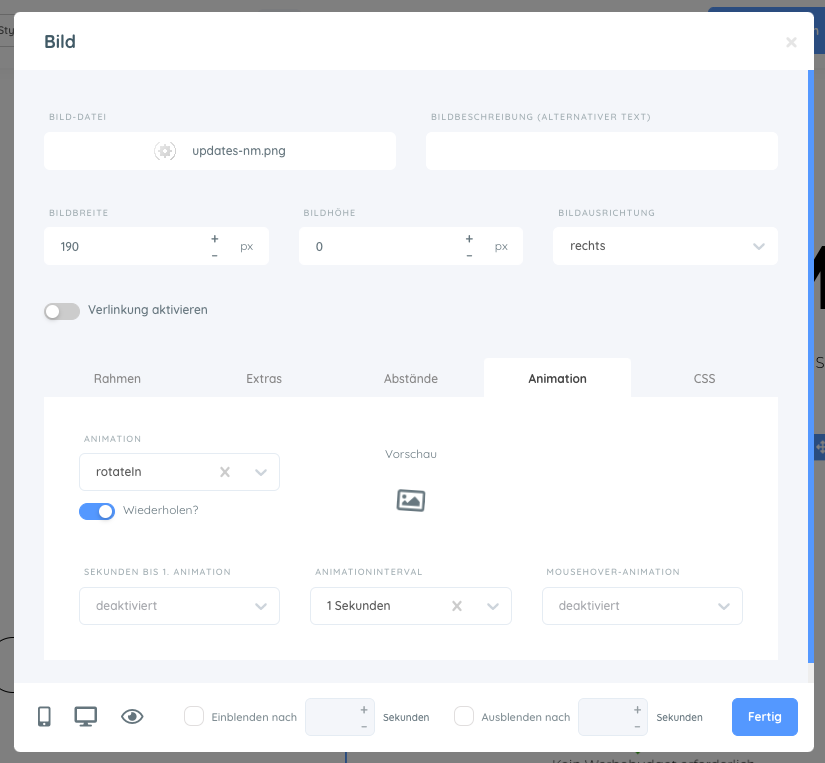Decrease the Bildhöhe value with minus
Viewport: 825px width, 763px height.
(x=469, y=255)
